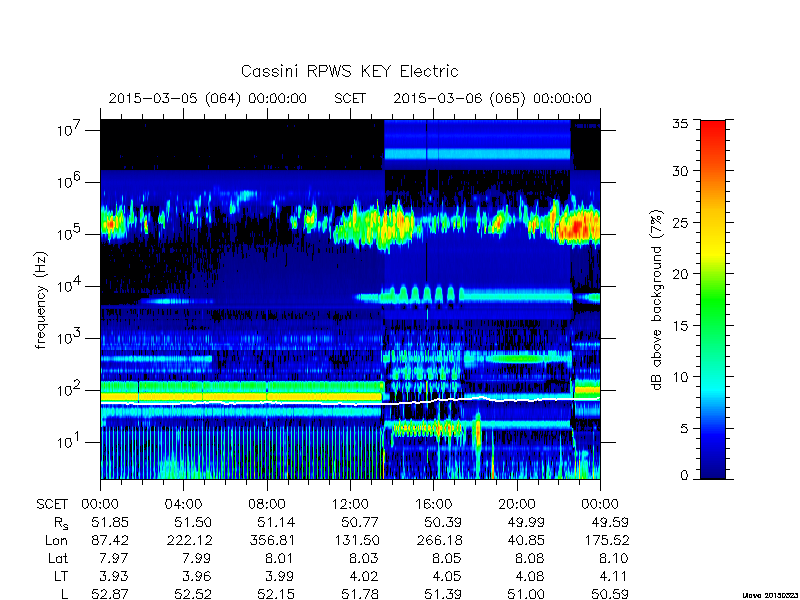Click the title 'Cassini RPWS KEY Electric'
Screen dimensions: 800x600
tap(349, 71)
